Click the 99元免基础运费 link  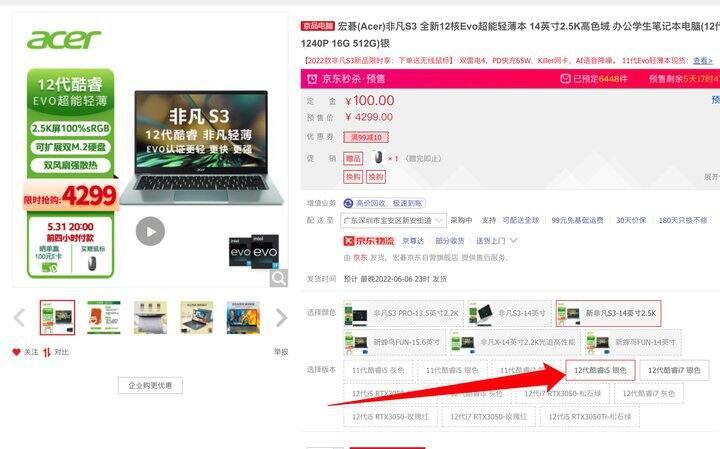pos(577,220)
